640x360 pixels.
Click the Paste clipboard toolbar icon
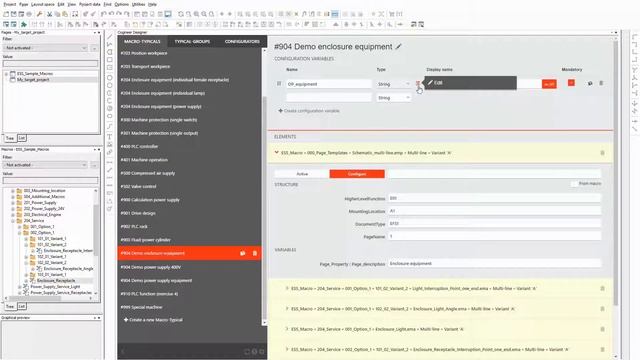pos(65,14)
